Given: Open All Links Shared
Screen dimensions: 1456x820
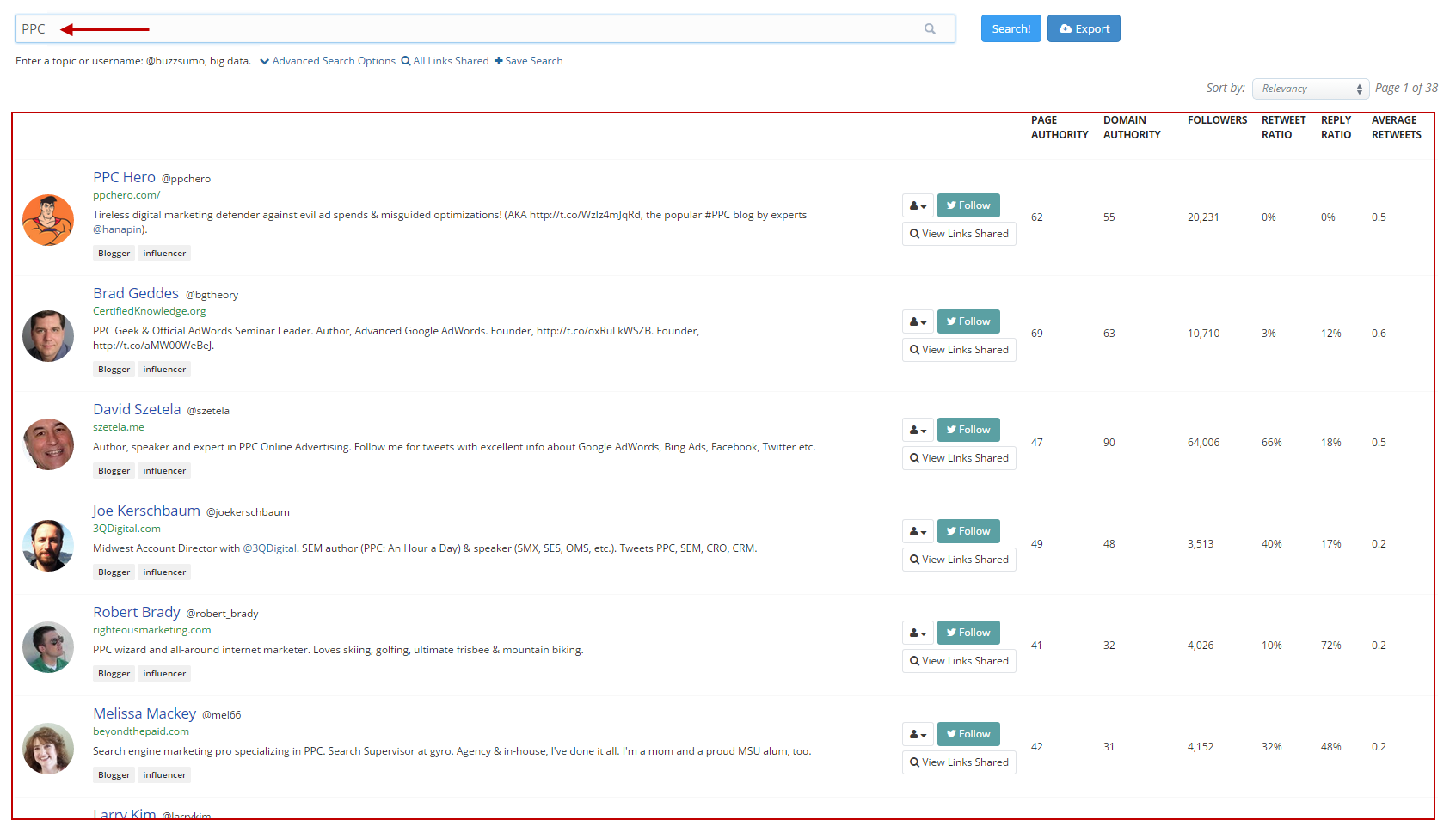Looking at the screenshot, I should (445, 61).
